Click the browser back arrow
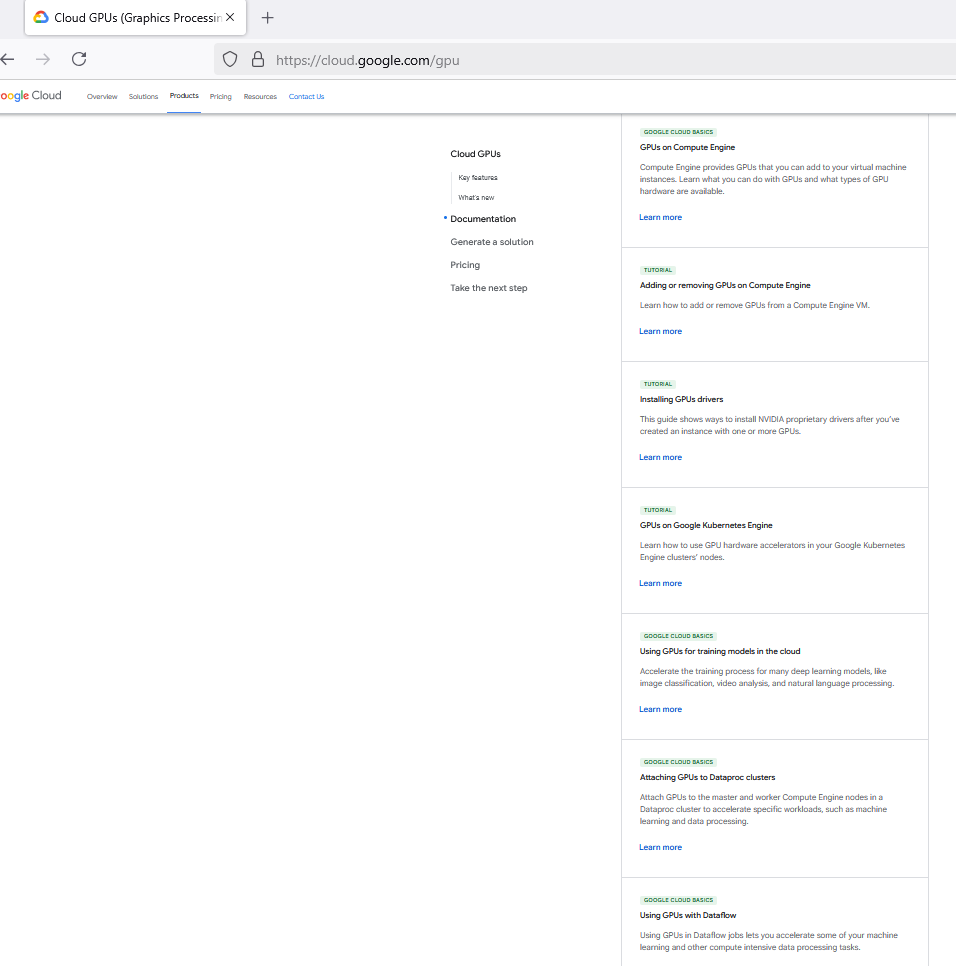 coord(8,59)
